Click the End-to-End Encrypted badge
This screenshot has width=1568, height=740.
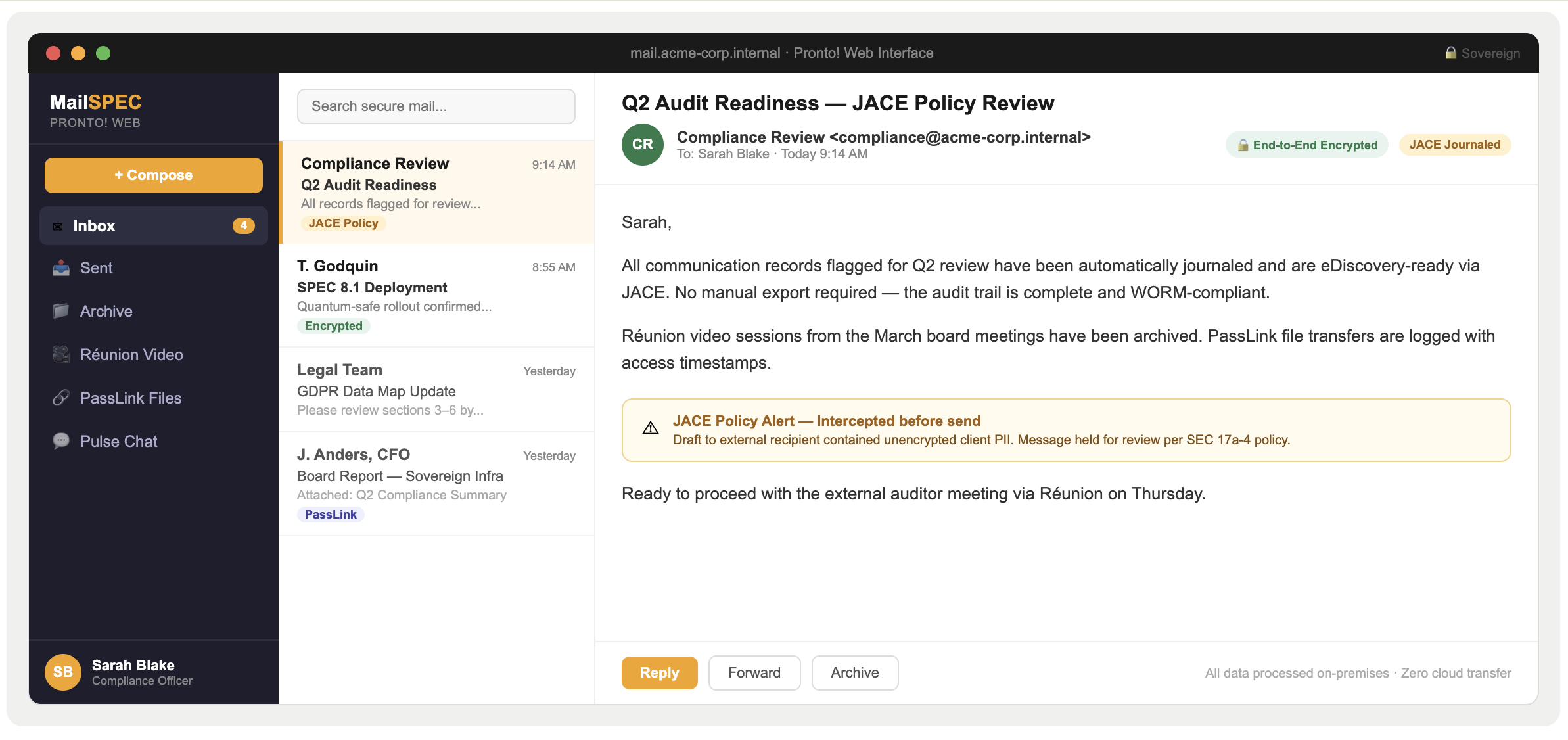tap(1307, 145)
